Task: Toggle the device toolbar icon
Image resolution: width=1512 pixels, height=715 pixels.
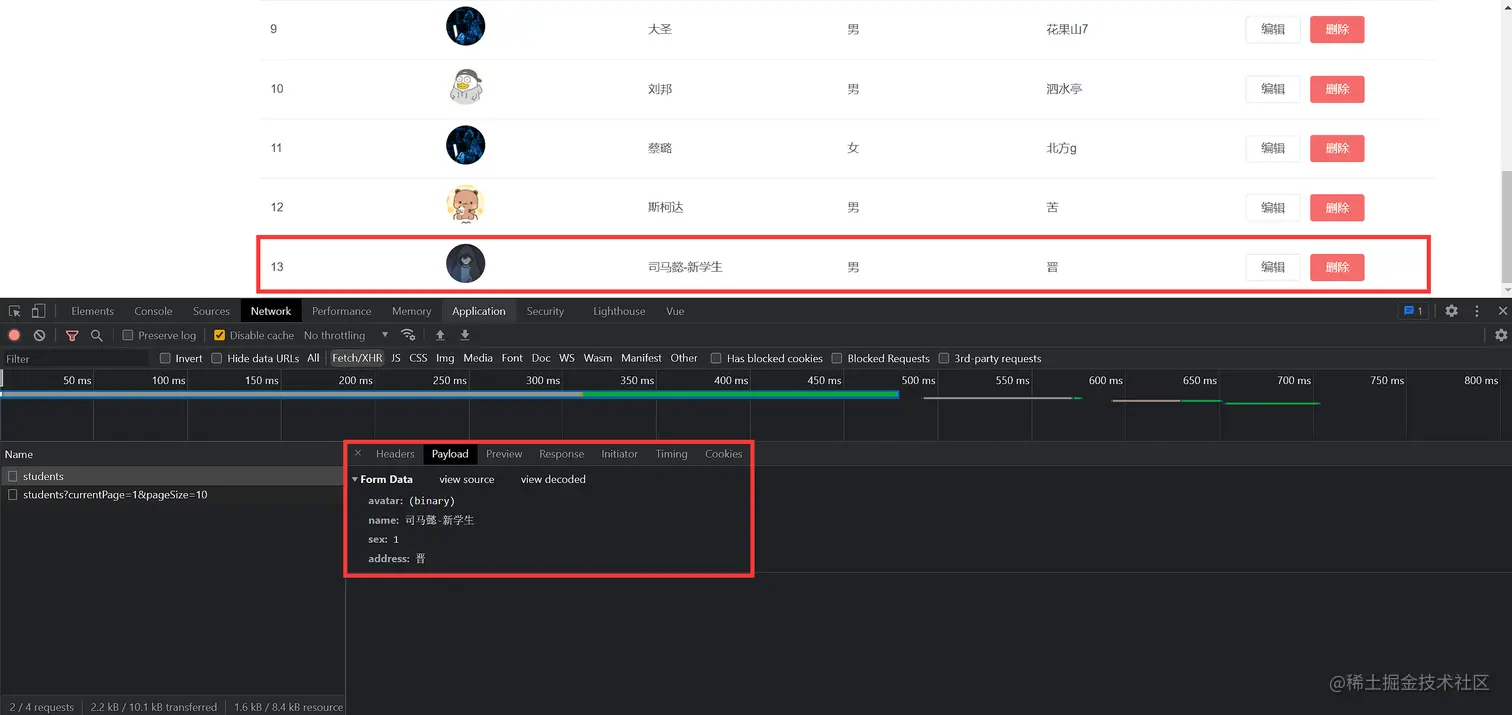Action: click(38, 311)
